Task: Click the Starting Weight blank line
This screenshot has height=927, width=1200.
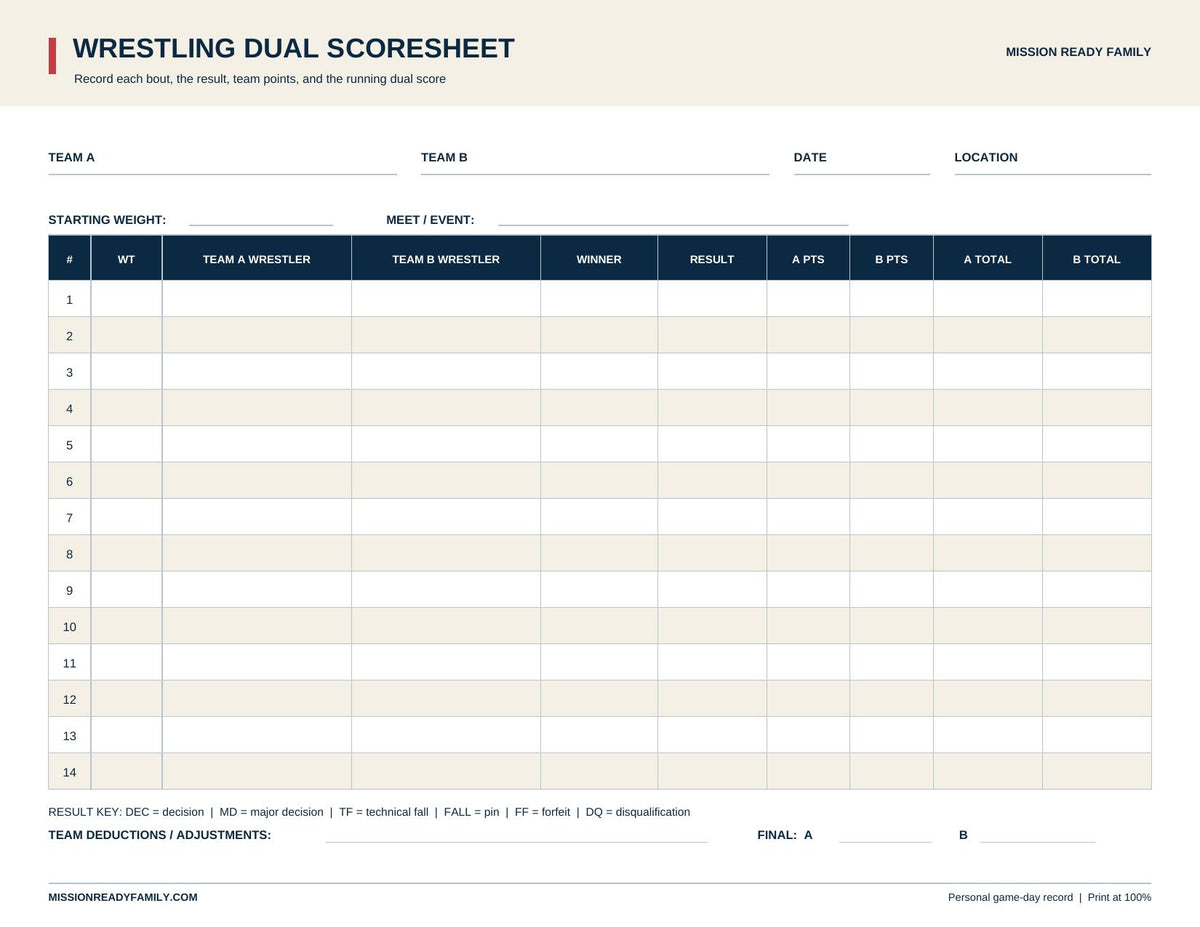Action: point(261,225)
